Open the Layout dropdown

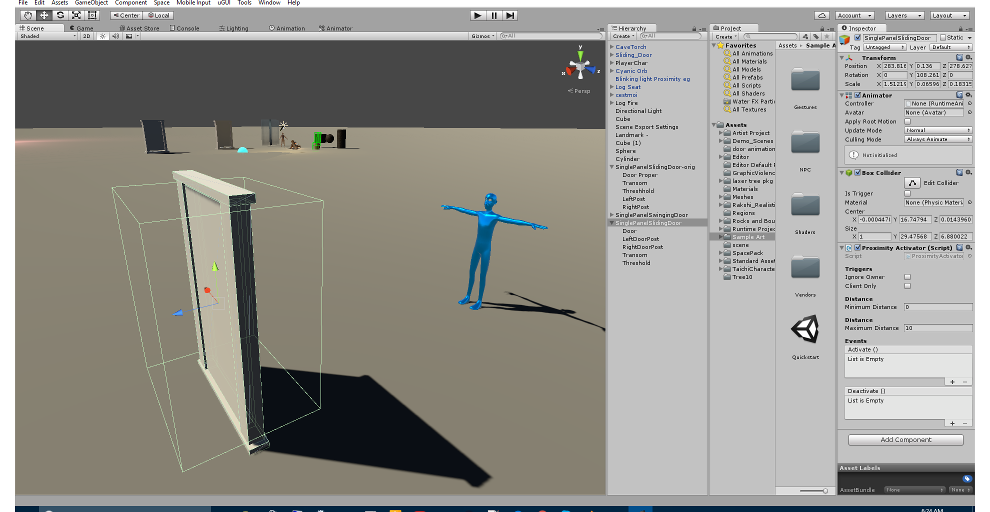coord(949,15)
